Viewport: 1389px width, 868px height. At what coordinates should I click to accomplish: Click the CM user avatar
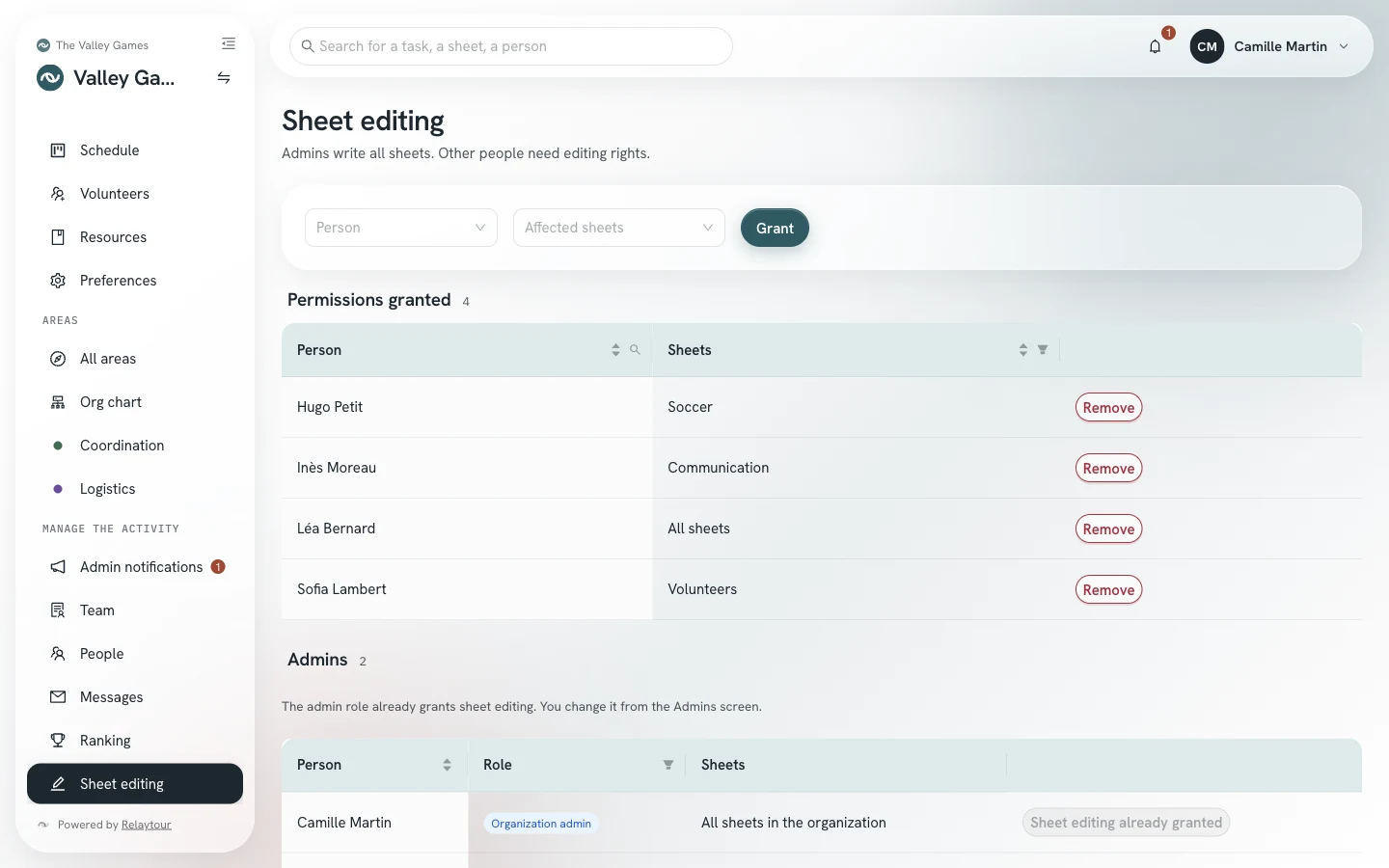(1207, 46)
